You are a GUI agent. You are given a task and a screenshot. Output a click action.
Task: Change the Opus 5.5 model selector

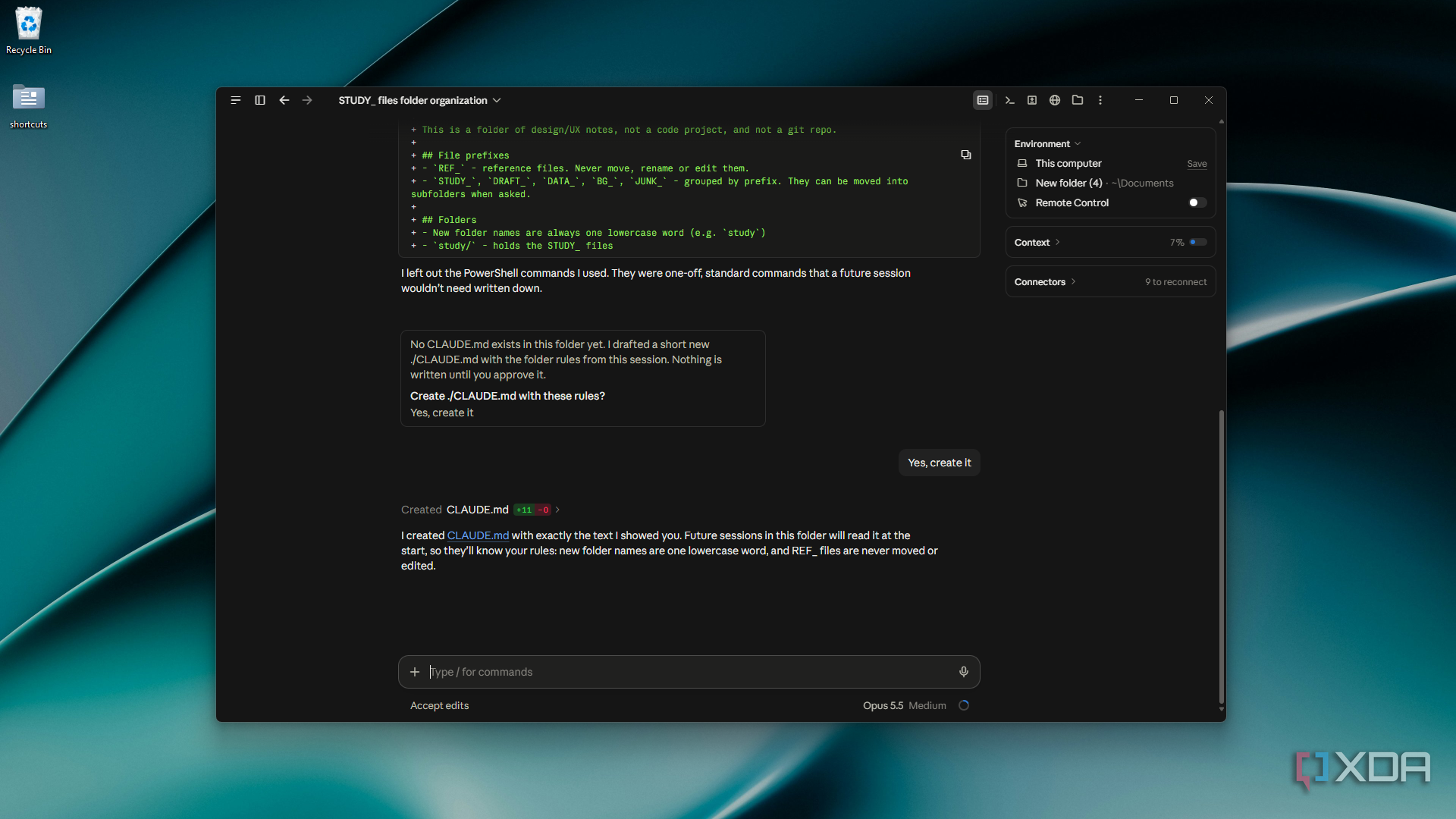(x=883, y=705)
